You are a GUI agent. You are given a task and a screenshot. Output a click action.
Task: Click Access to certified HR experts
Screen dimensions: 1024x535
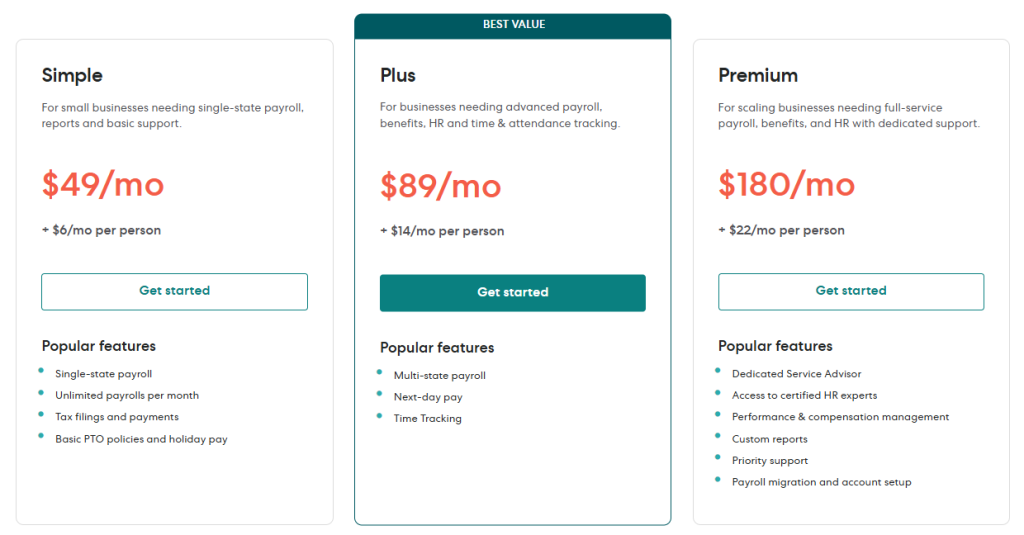[x=804, y=395]
